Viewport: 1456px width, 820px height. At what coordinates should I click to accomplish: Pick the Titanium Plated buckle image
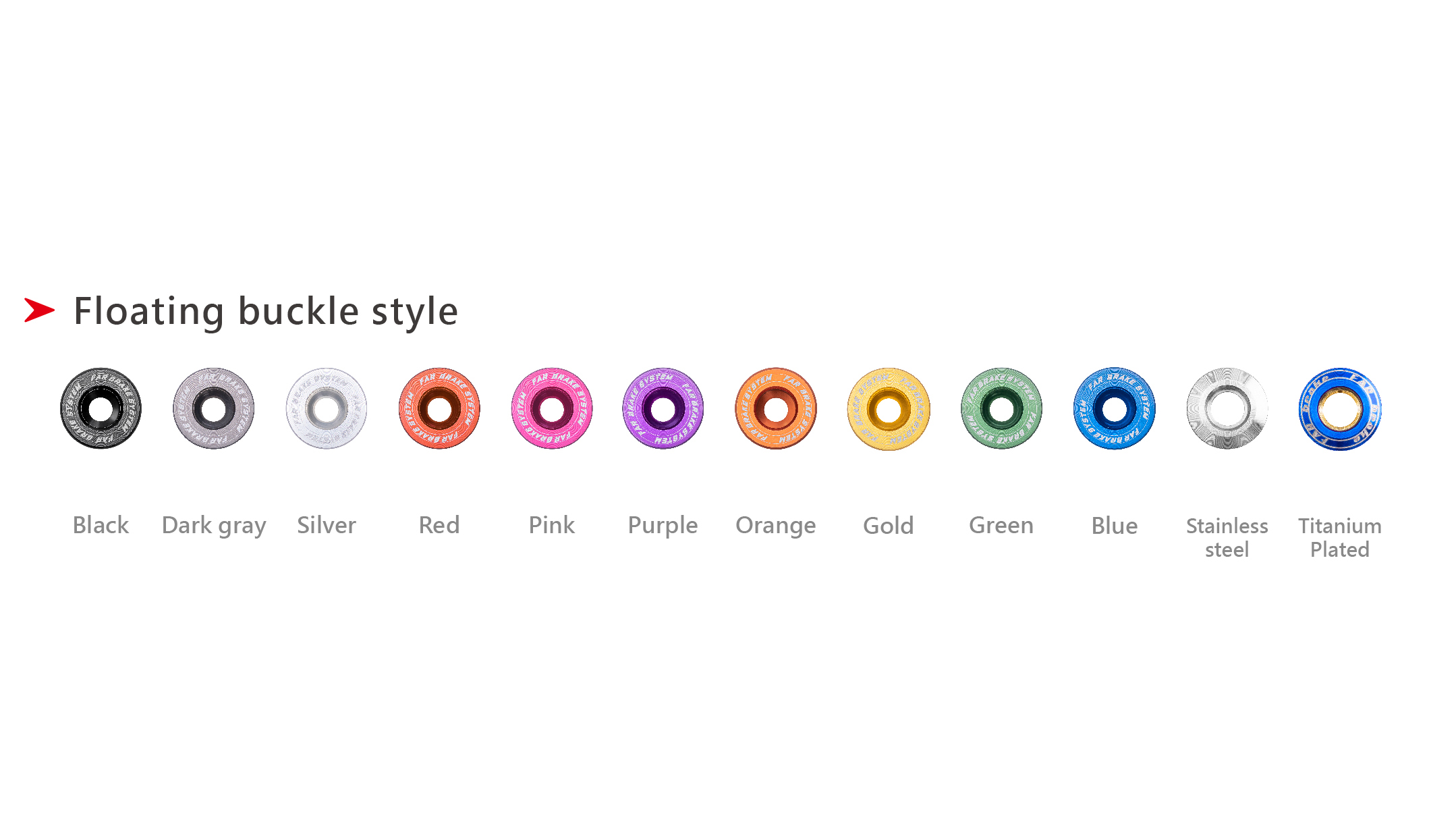1340,408
